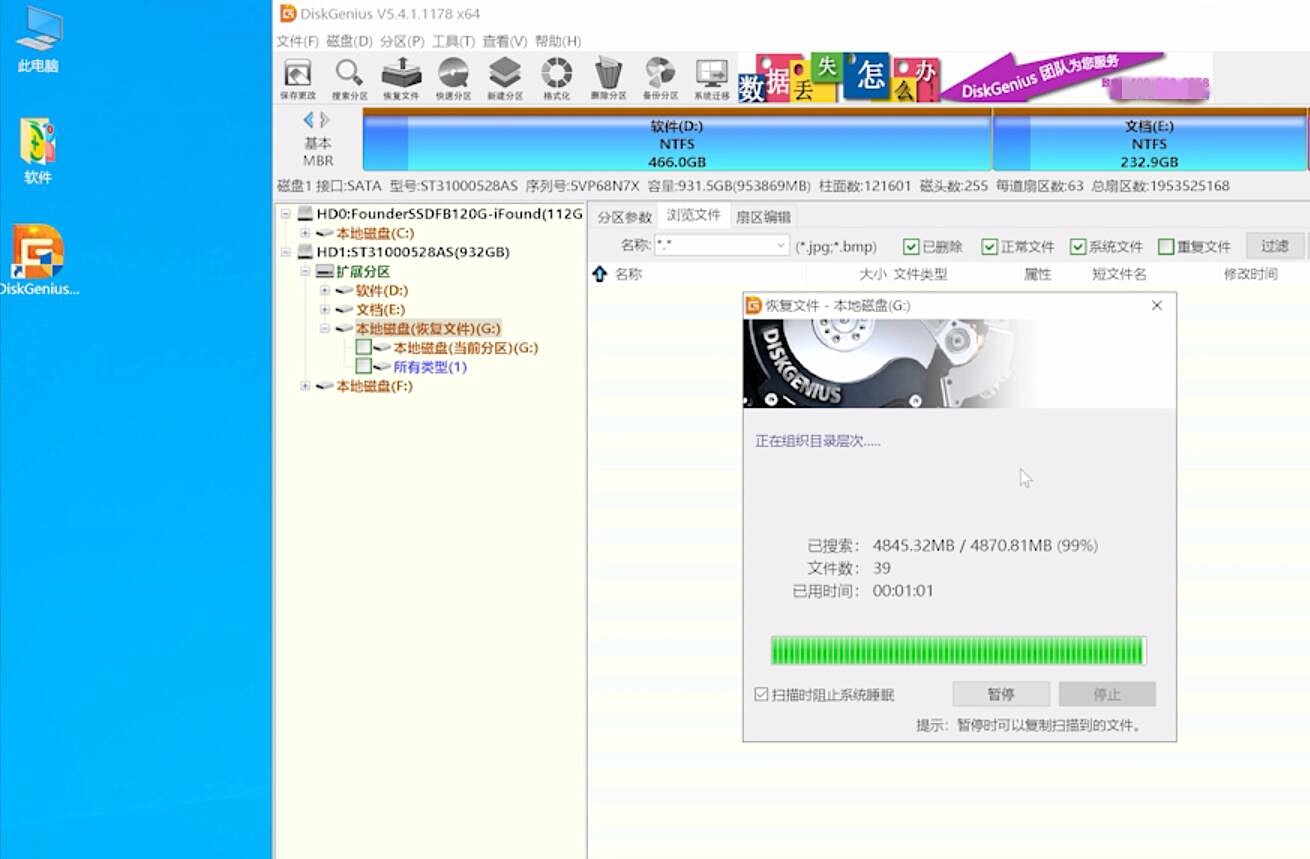Click the 恢复文件 (Recover files) toolbar icon
This screenshot has height=859, width=1310.
tap(401, 78)
